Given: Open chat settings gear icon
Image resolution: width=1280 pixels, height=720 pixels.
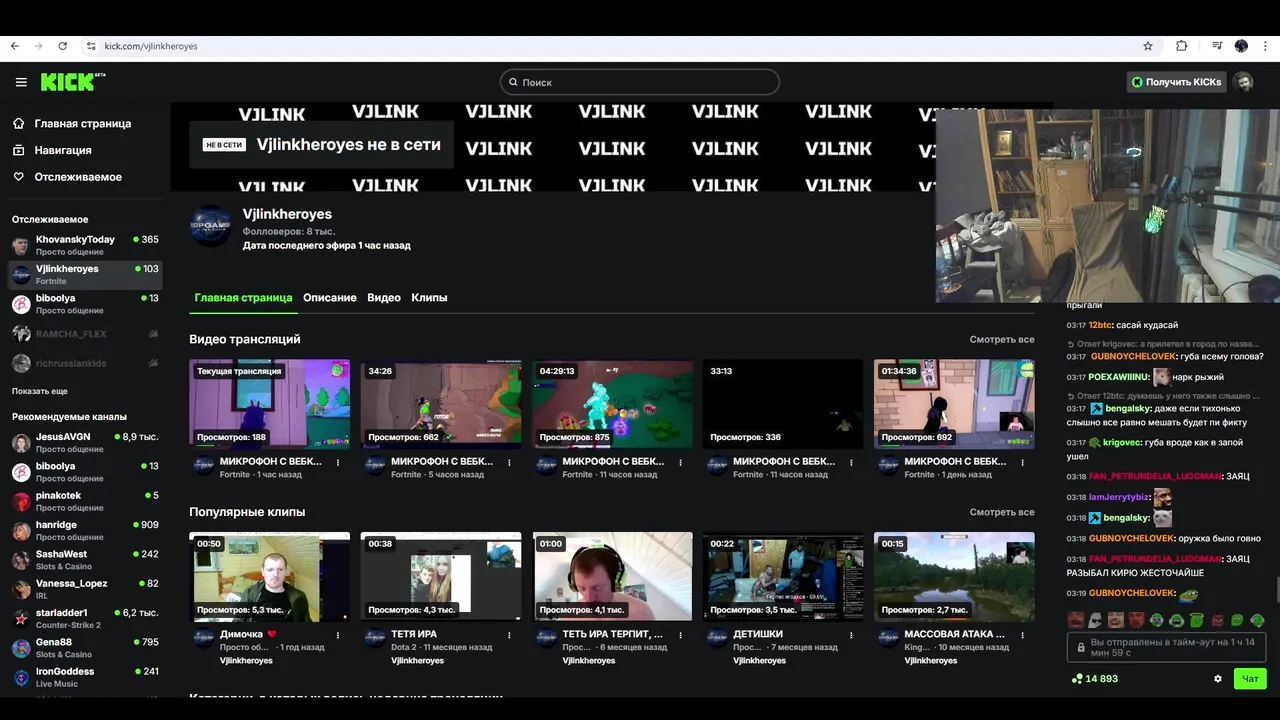Looking at the screenshot, I should (1218, 679).
